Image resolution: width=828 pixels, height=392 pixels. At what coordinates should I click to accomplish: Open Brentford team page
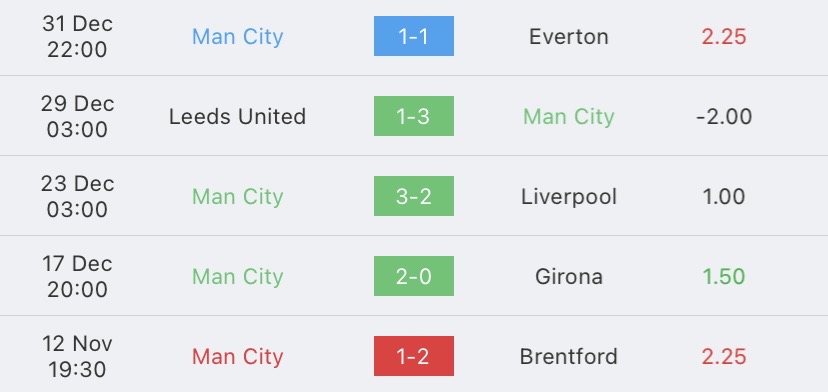click(569, 357)
